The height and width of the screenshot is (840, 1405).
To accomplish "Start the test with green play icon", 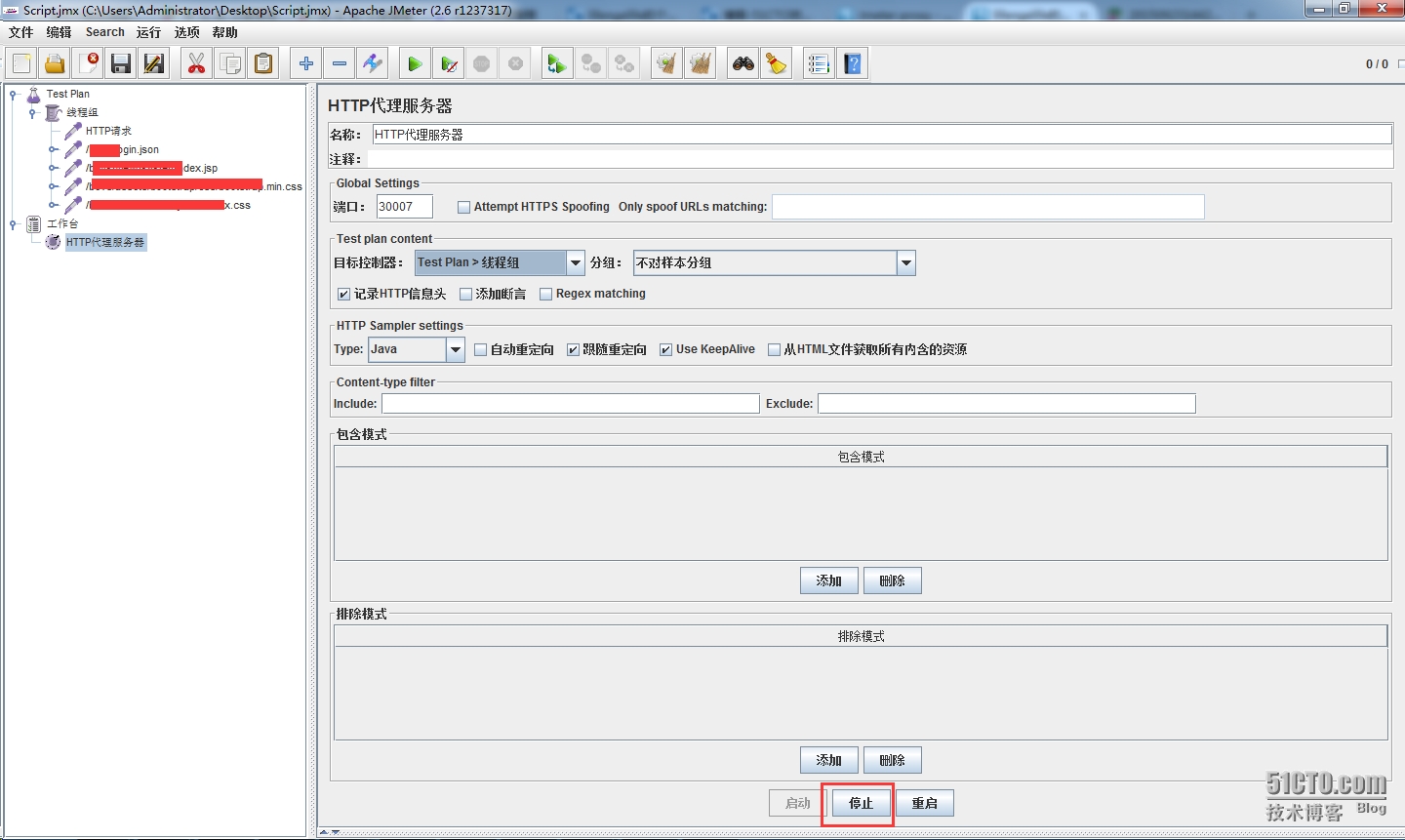I will coord(416,64).
